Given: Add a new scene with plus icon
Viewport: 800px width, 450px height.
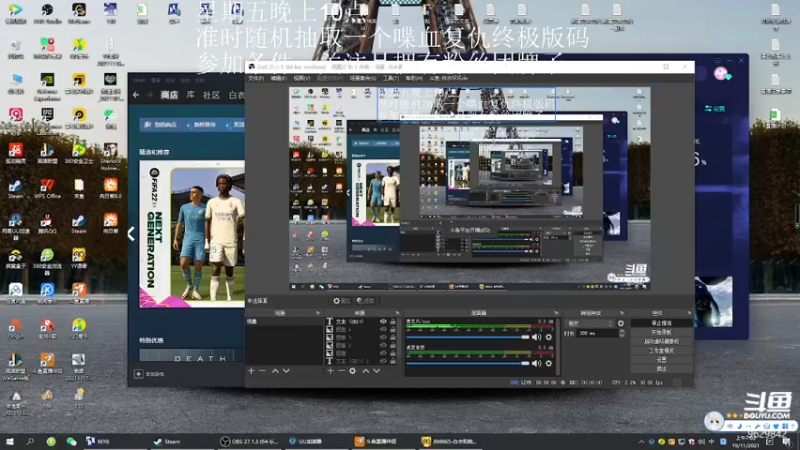Looking at the screenshot, I should [251, 371].
